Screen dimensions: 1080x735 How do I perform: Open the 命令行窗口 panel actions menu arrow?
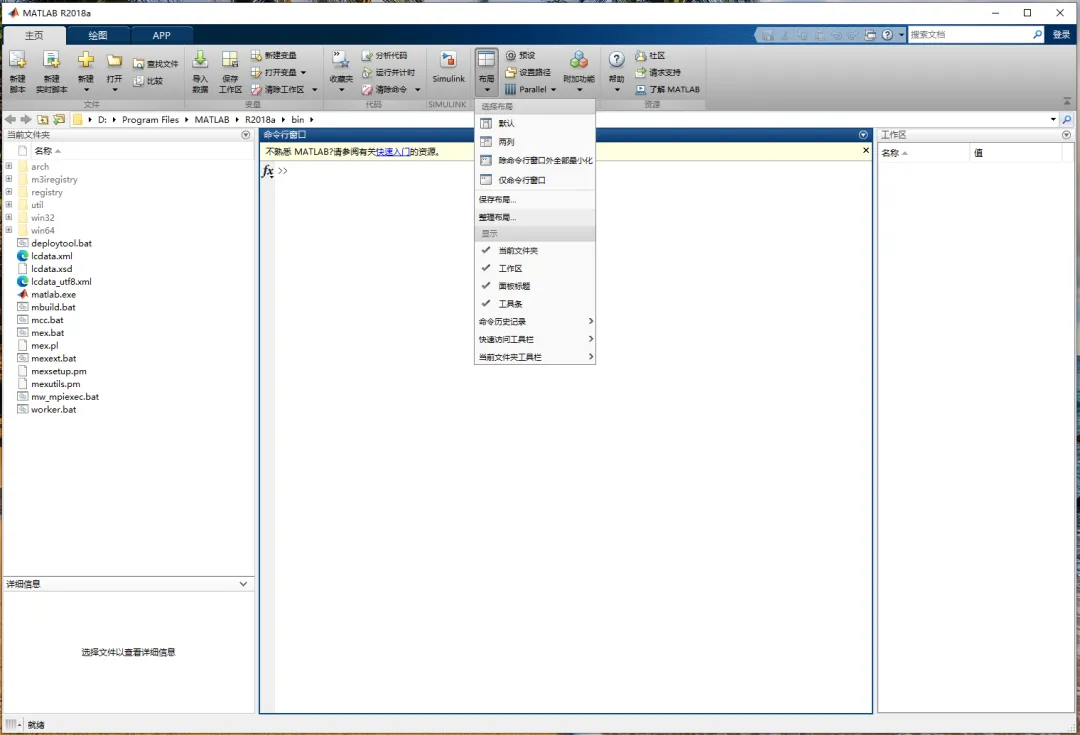[863, 135]
